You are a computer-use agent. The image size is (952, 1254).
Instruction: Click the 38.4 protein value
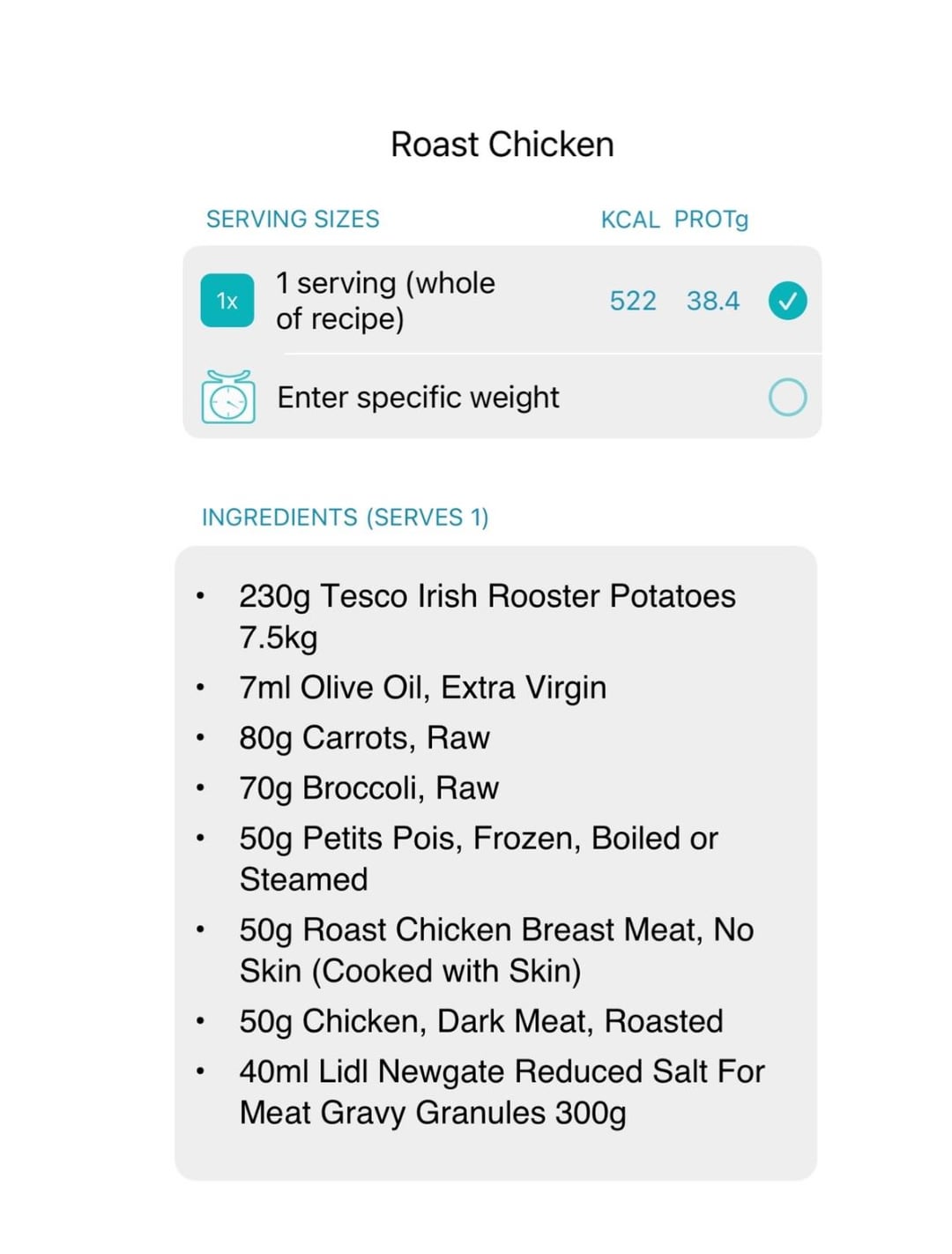(x=712, y=301)
